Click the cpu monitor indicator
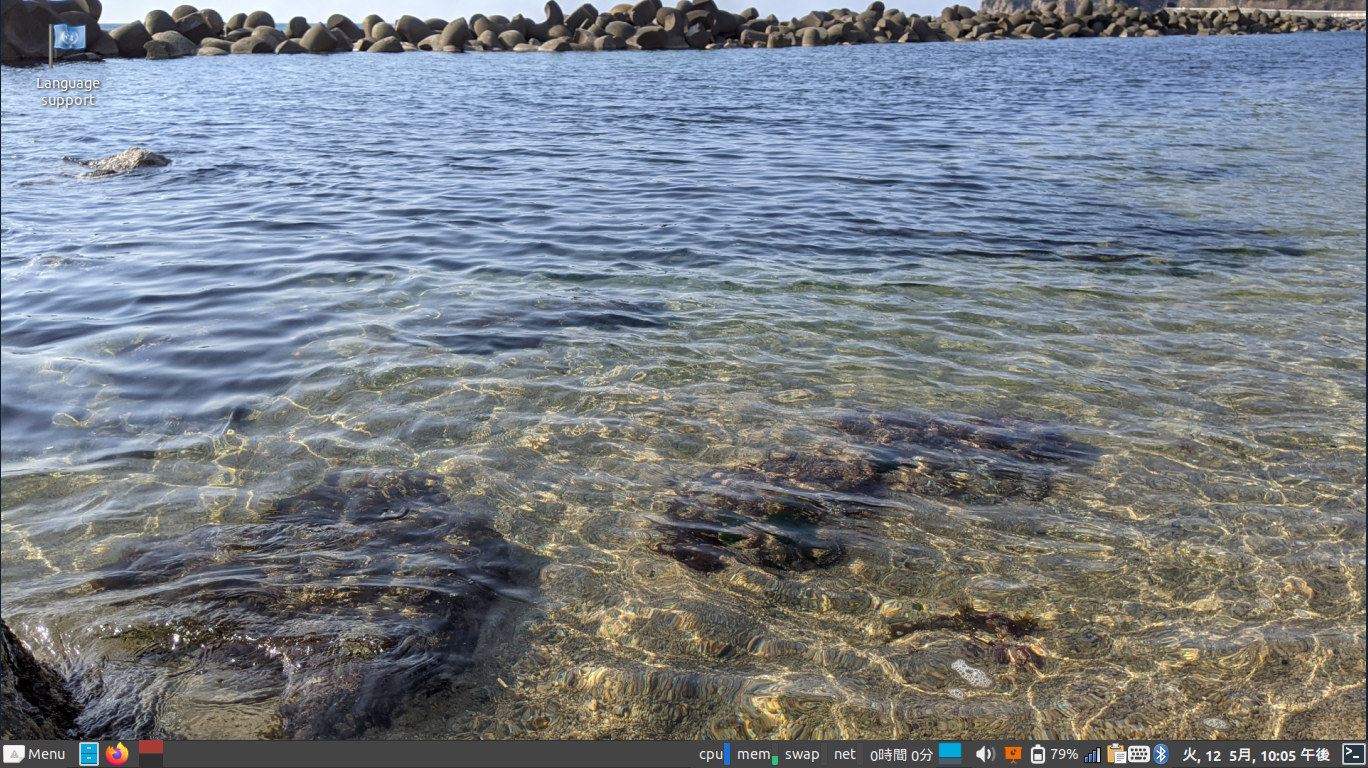 coord(714,754)
